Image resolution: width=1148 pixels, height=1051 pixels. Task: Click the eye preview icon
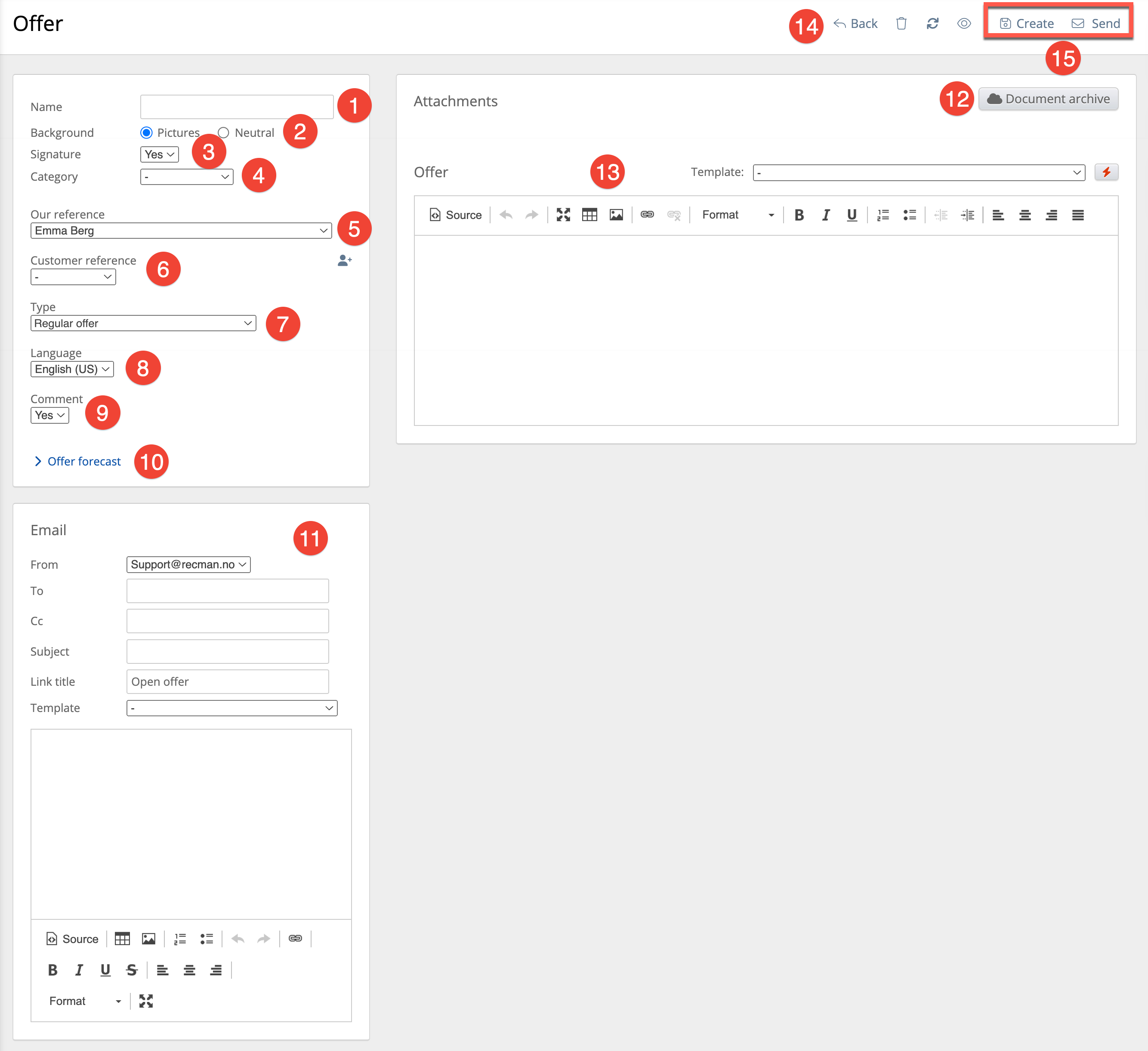(x=963, y=23)
